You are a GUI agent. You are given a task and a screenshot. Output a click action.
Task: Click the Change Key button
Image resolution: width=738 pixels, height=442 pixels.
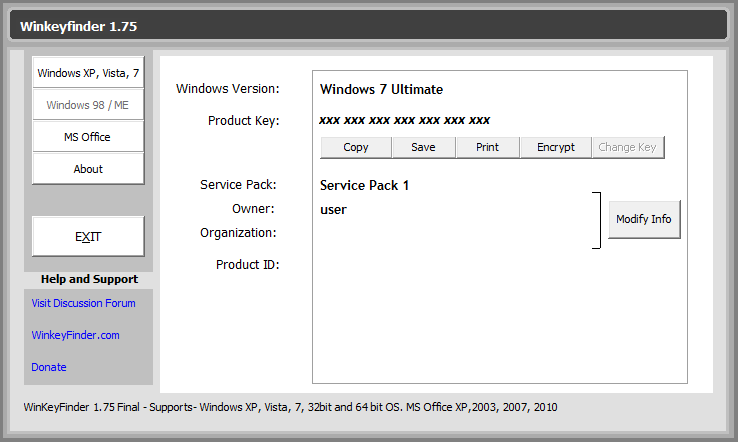pos(627,147)
